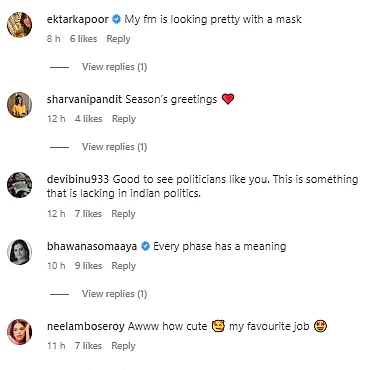Screen dimensions: 370x370
Task: Open neelamboseroy's profile photo
Action: click(x=20, y=332)
